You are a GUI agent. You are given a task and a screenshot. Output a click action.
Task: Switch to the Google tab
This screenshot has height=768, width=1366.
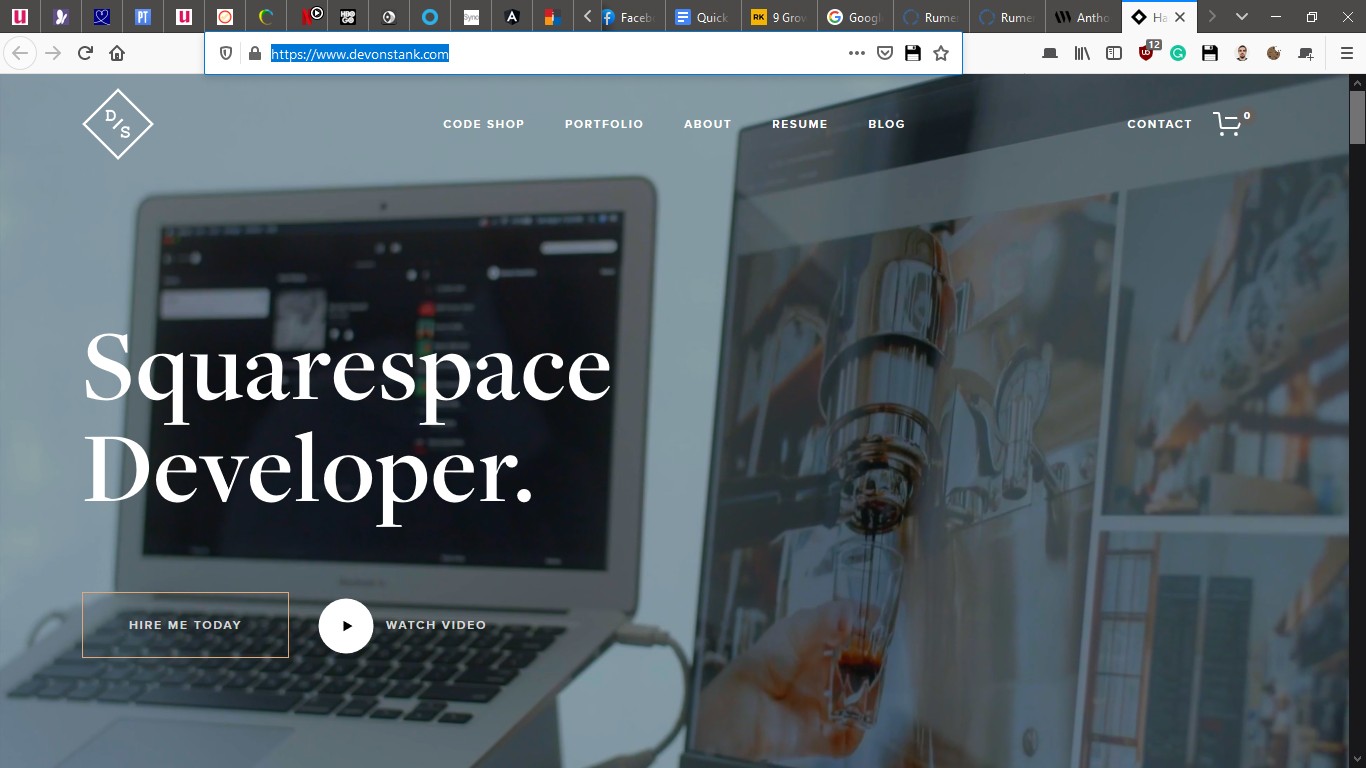coord(854,17)
